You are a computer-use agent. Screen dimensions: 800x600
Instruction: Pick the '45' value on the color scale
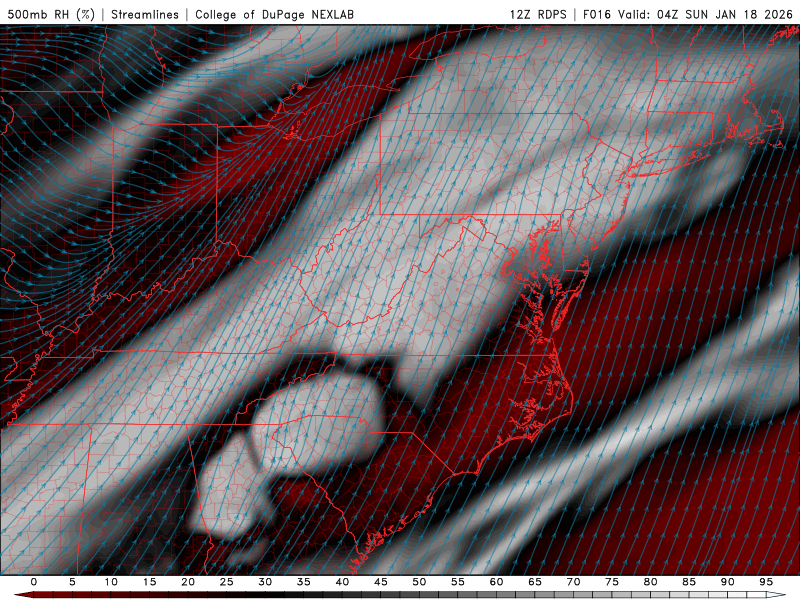click(x=381, y=582)
